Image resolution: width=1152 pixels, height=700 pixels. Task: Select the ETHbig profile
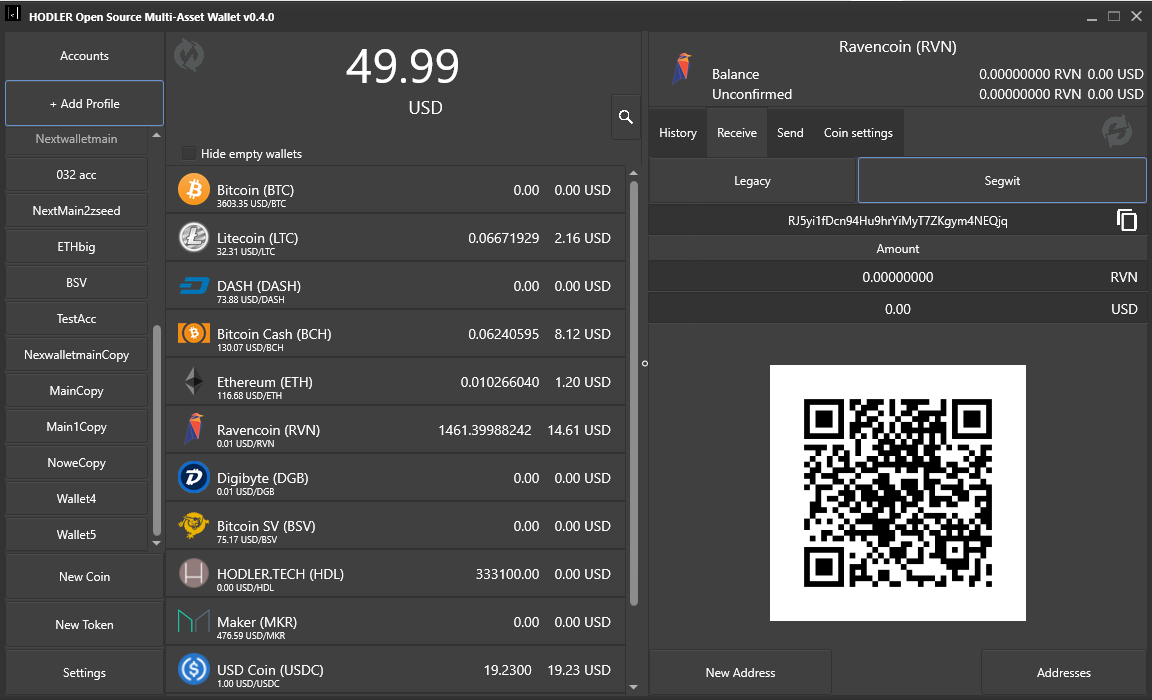pyautogui.click(x=76, y=247)
